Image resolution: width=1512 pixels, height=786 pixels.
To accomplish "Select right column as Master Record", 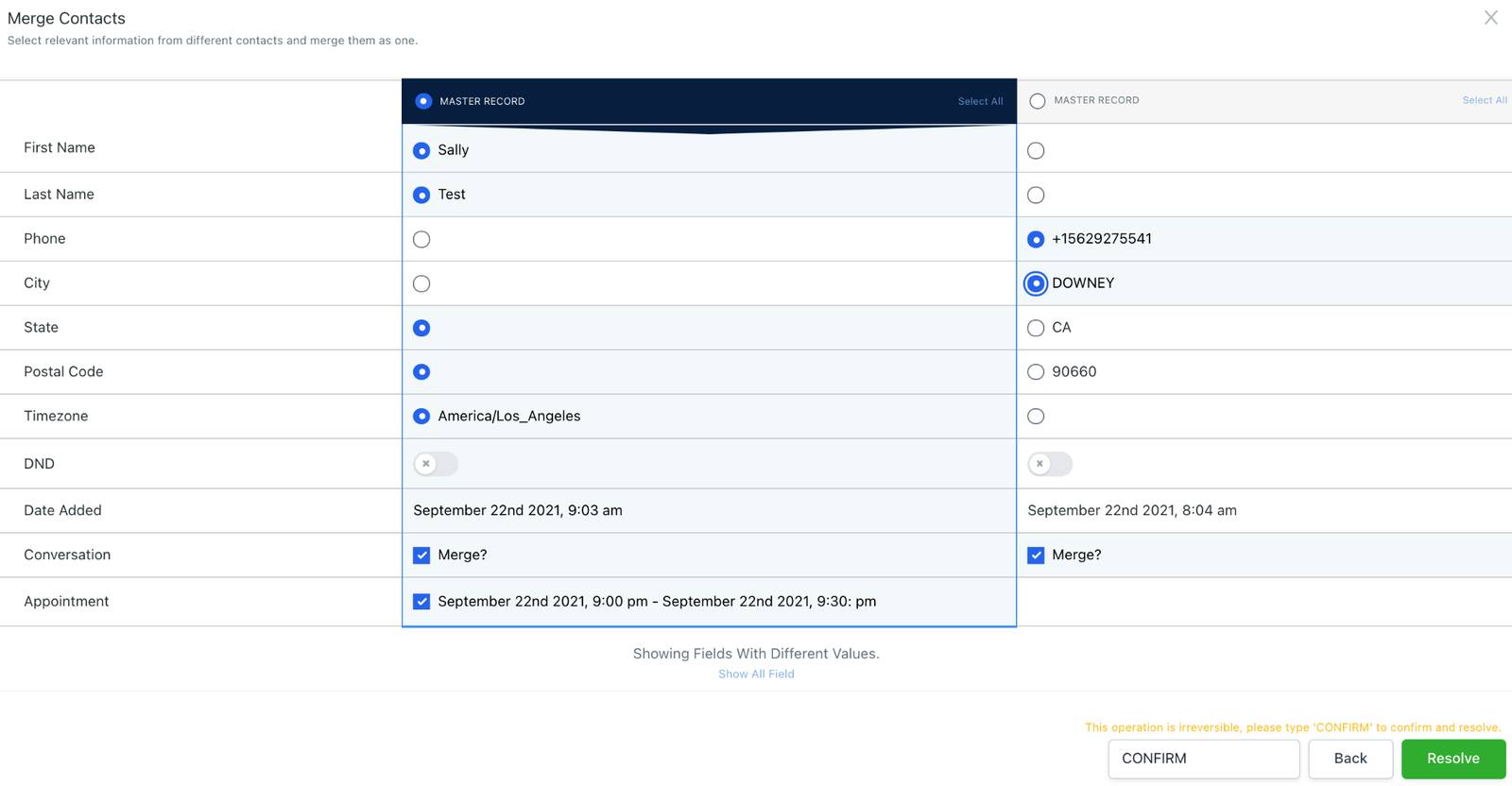I will 1038,101.
